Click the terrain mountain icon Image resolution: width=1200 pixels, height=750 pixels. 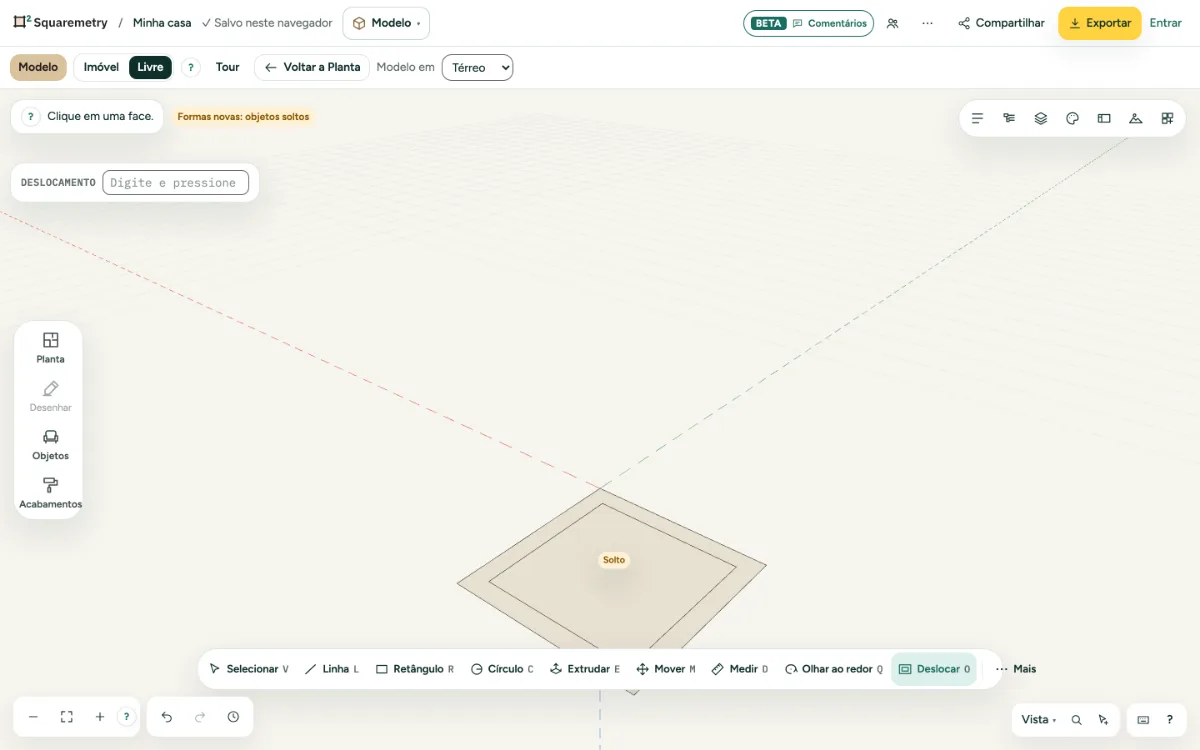point(1135,118)
